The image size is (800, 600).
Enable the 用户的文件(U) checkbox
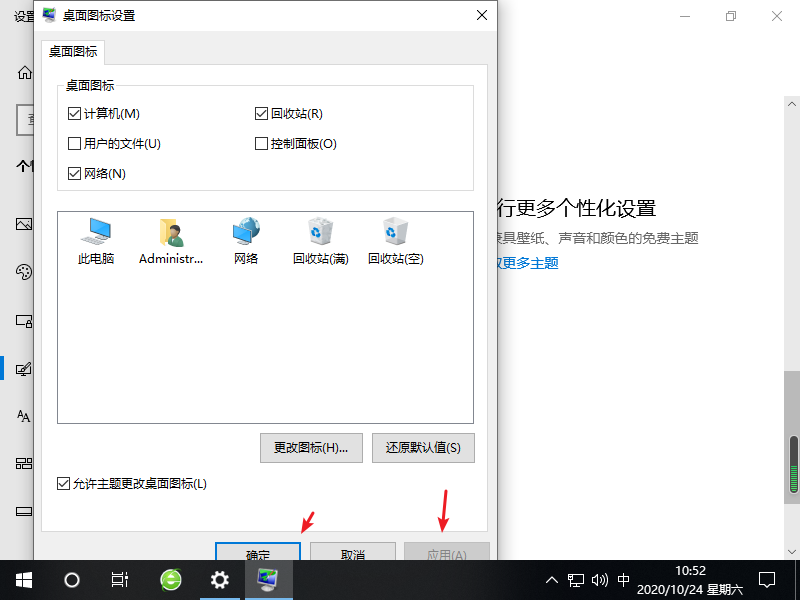tap(75, 144)
